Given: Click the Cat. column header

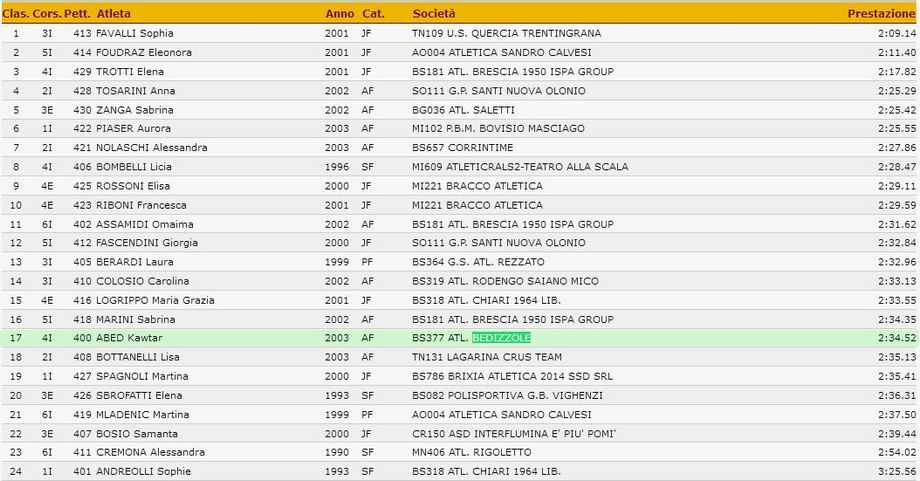Looking at the screenshot, I should pyautogui.click(x=373, y=13).
